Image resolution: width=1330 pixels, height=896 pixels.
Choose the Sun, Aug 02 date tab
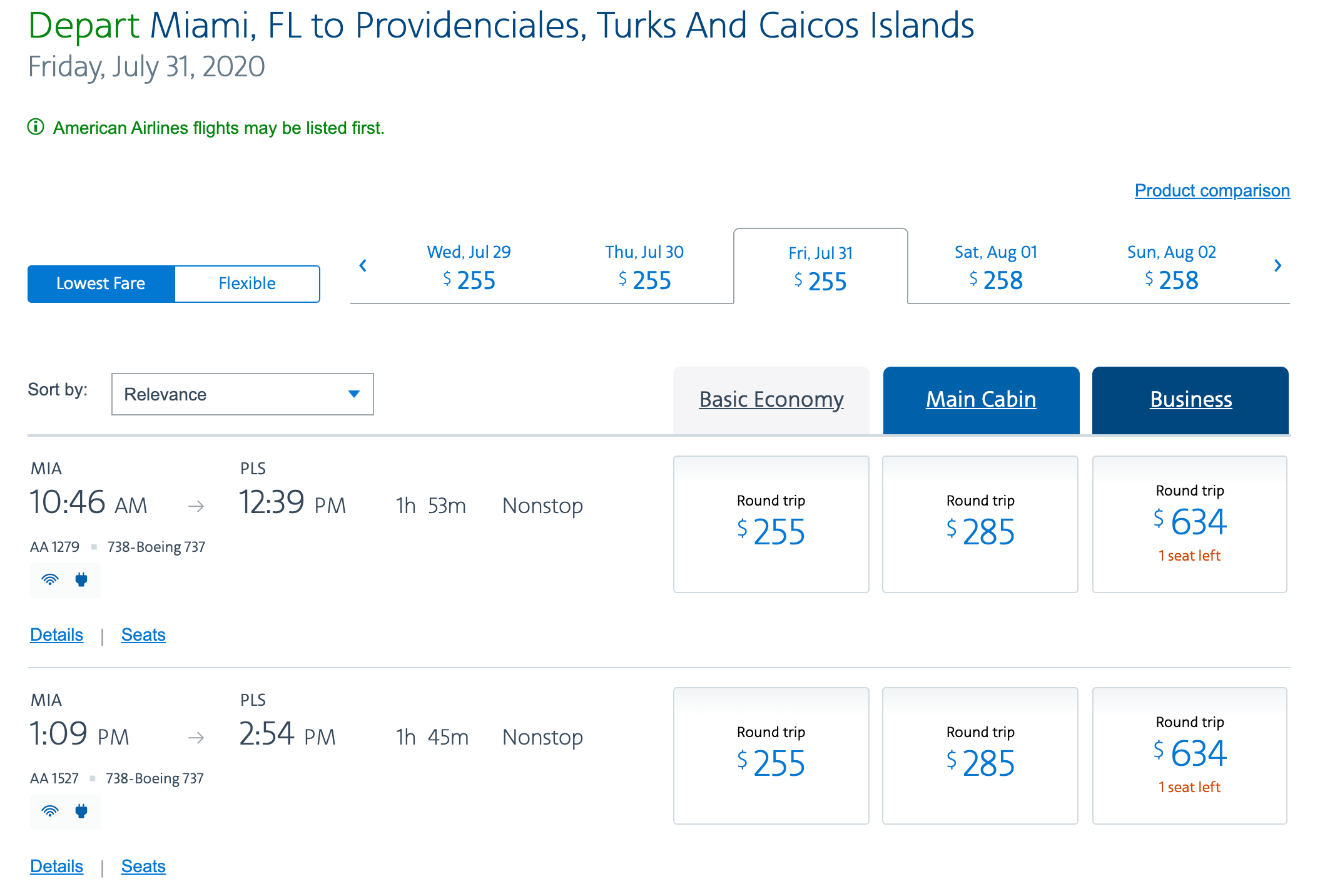click(1171, 267)
